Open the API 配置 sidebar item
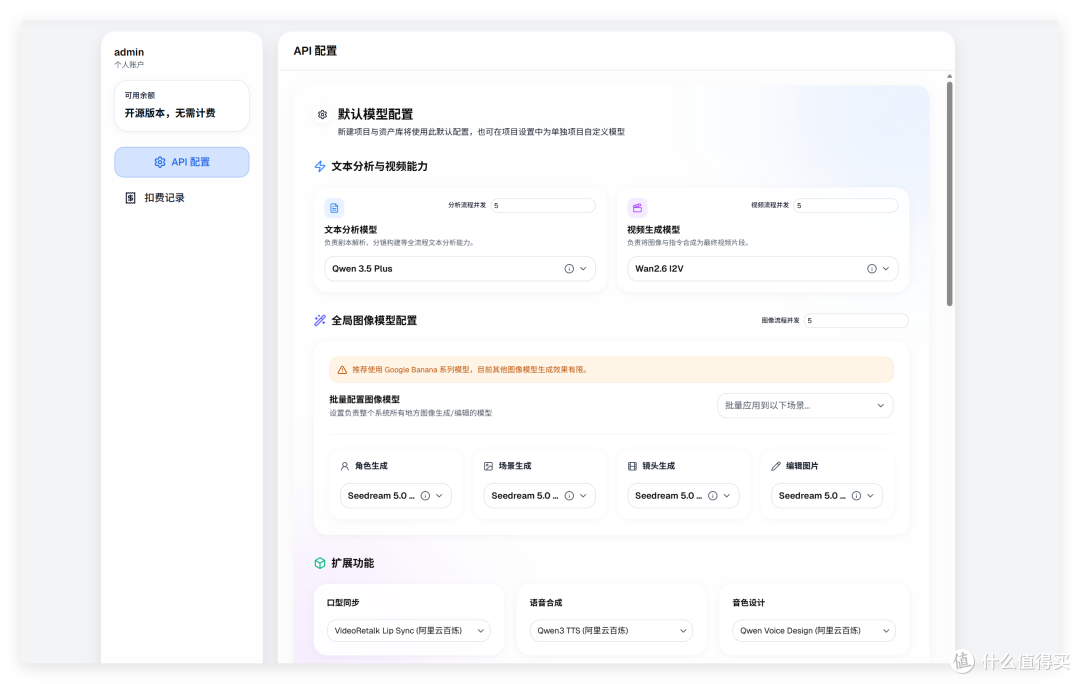The image size is (1080, 684). tap(182, 162)
